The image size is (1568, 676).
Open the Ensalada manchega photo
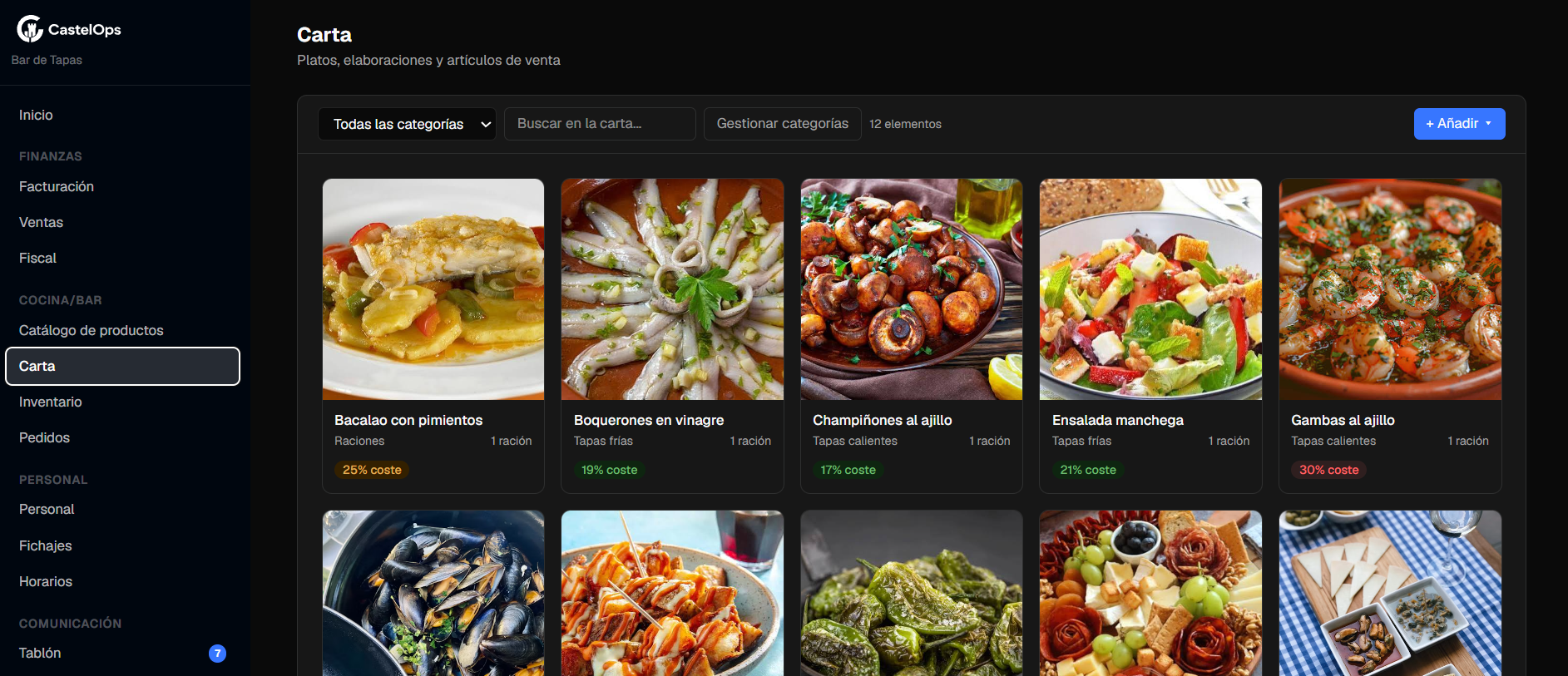(1150, 289)
